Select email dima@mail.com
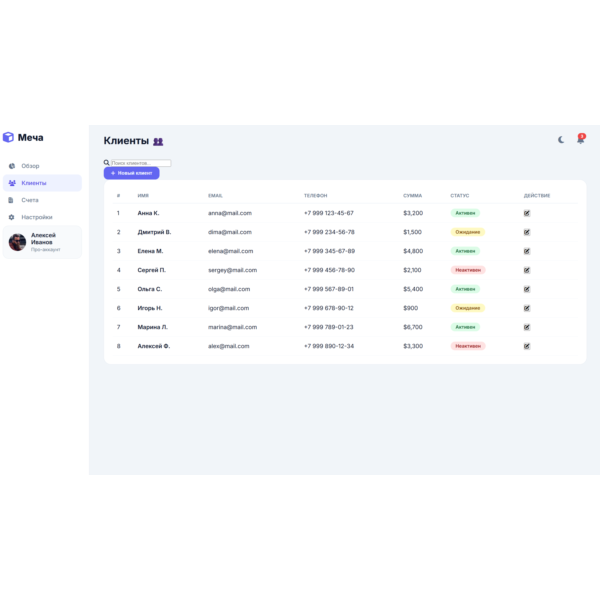 point(230,232)
